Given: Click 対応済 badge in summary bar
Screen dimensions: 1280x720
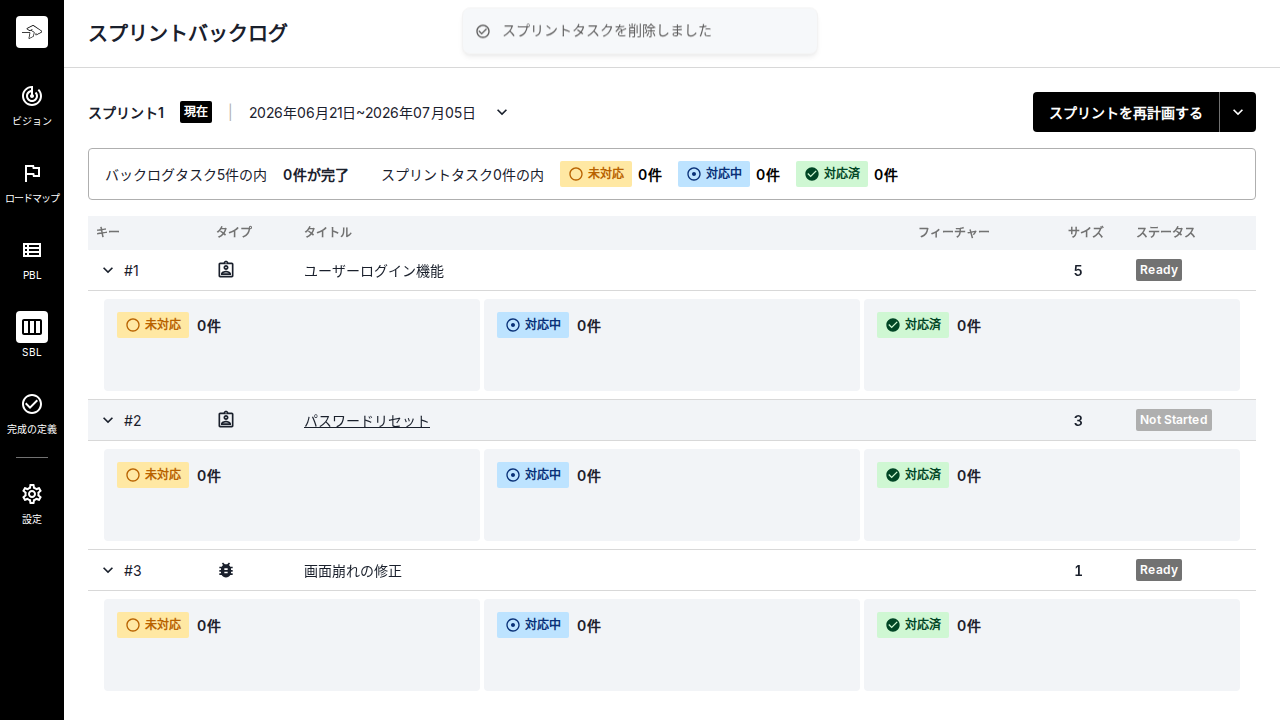Looking at the screenshot, I should (x=832, y=174).
